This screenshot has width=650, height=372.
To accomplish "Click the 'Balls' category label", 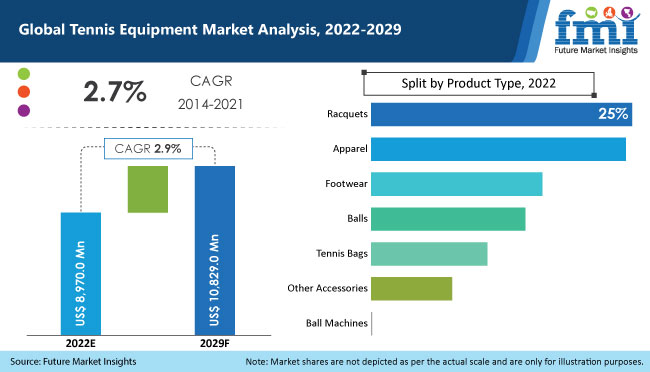I will click(357, 219).
